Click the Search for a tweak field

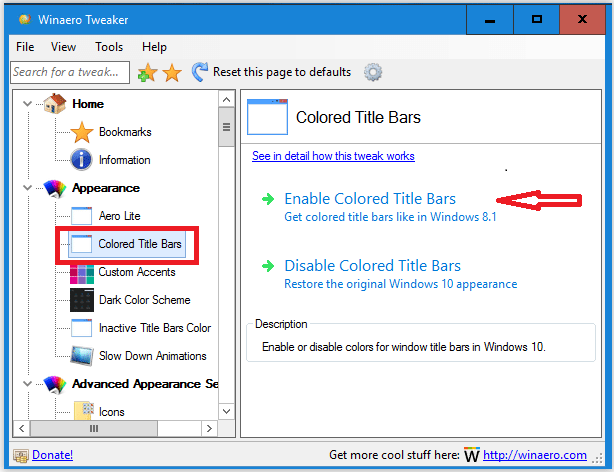70,72
